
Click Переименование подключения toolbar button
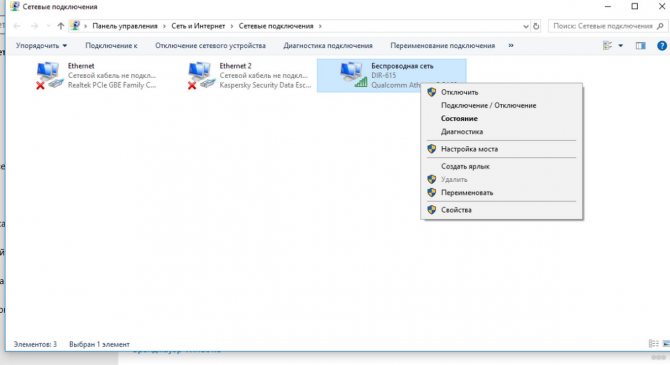click(x=442, y=45)
